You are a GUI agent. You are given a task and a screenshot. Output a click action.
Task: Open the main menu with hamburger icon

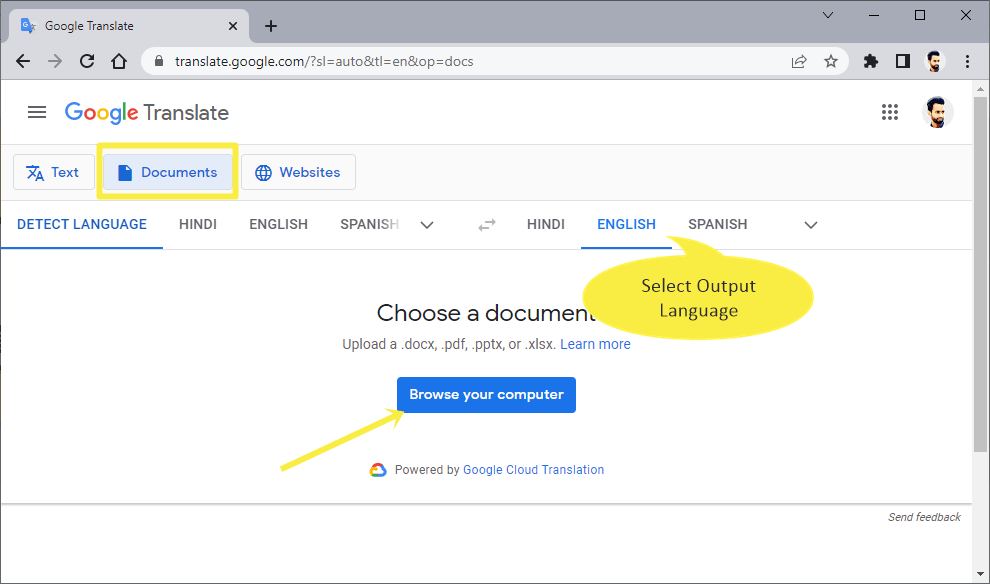coord(37,112)
